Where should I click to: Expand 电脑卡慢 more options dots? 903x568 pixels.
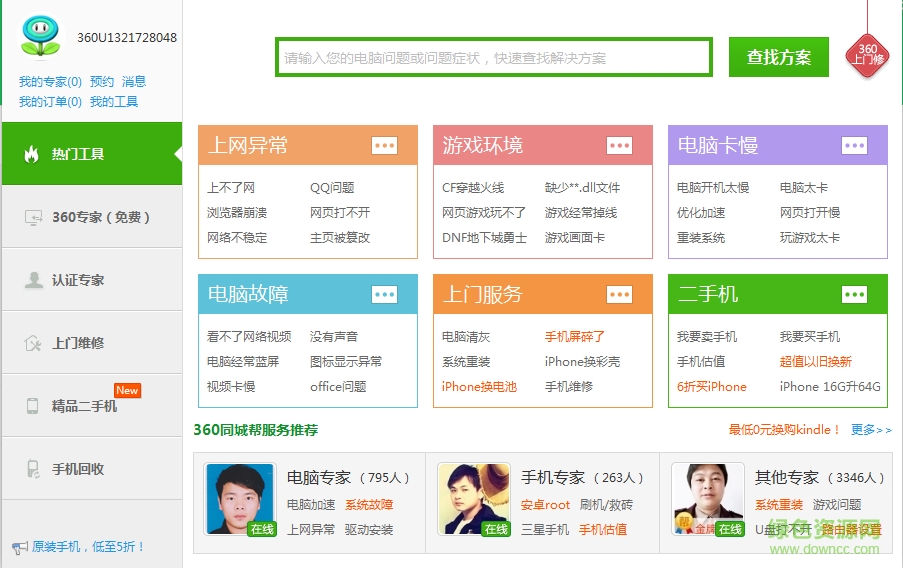[854, 145]
